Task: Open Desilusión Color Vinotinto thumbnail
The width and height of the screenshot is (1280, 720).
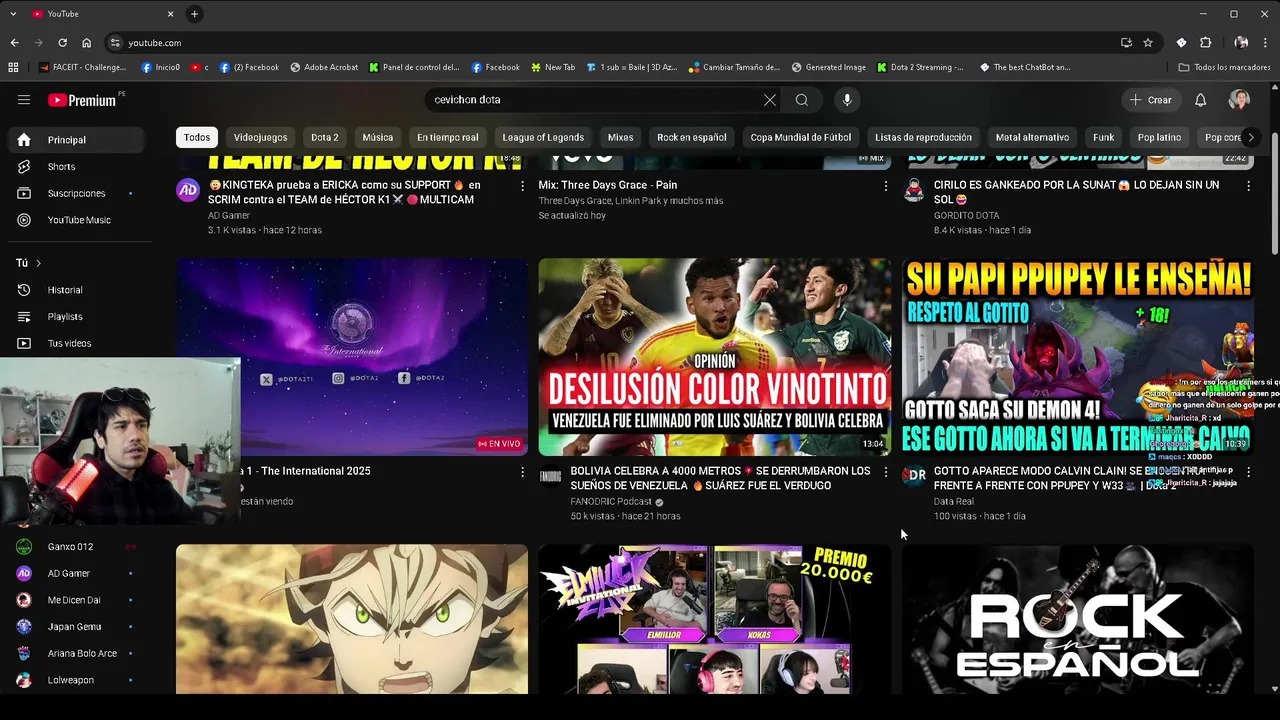Action: [x=714, y=357]
